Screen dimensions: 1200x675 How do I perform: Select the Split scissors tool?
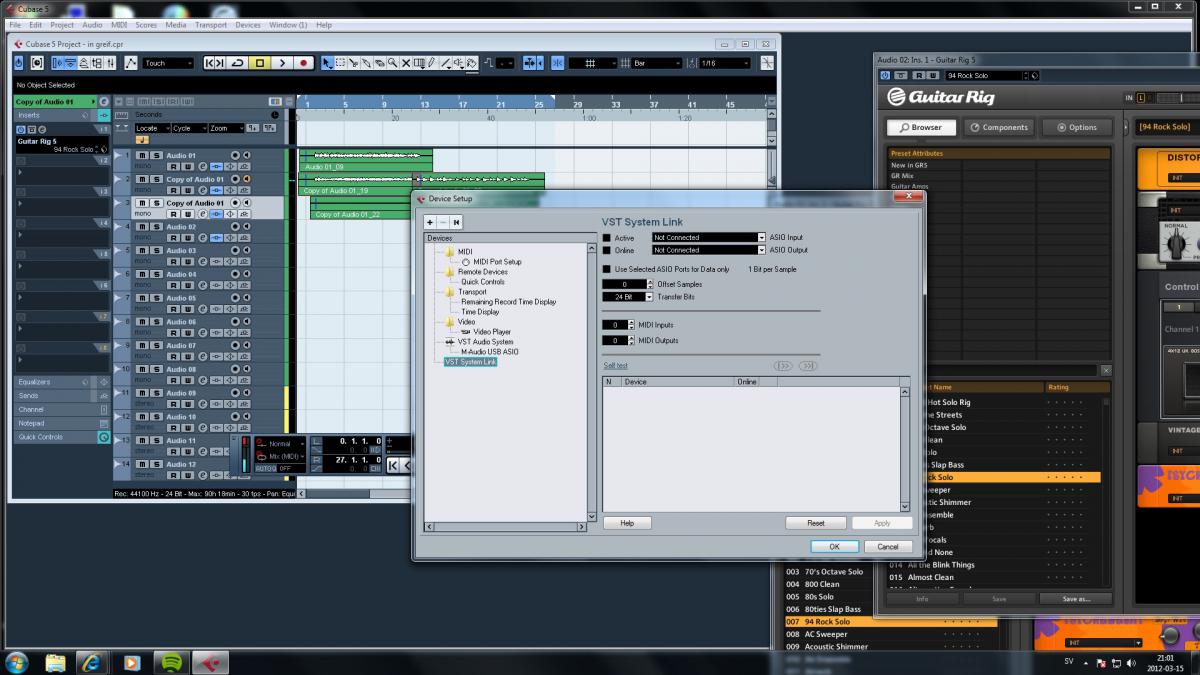pyautogui.click(x=353, y=63)
